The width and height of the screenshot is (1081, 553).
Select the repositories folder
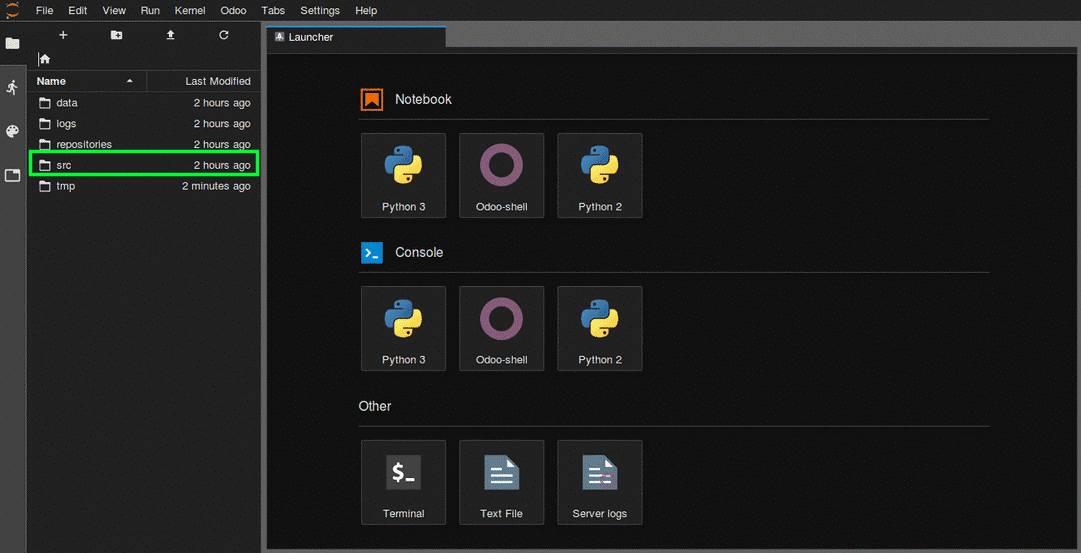pyautogui.click(x=144, y=145)
